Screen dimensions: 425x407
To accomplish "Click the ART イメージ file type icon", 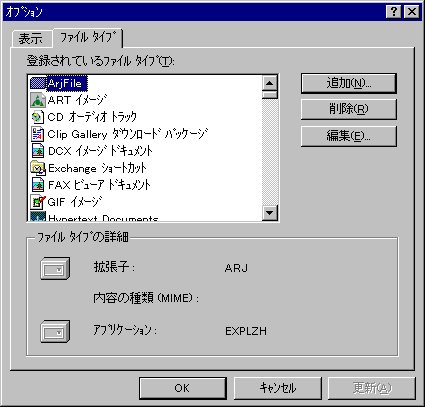I will (38, 100).
